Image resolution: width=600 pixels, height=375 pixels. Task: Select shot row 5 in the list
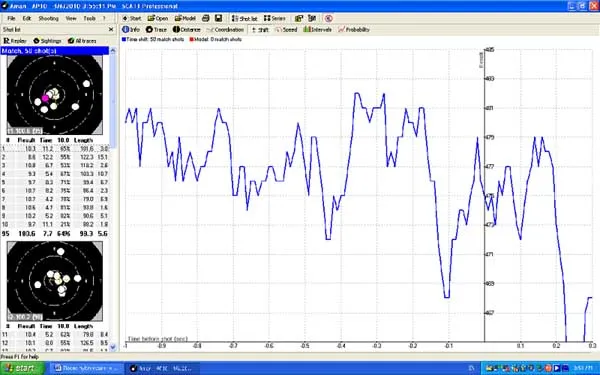point(55,182)
